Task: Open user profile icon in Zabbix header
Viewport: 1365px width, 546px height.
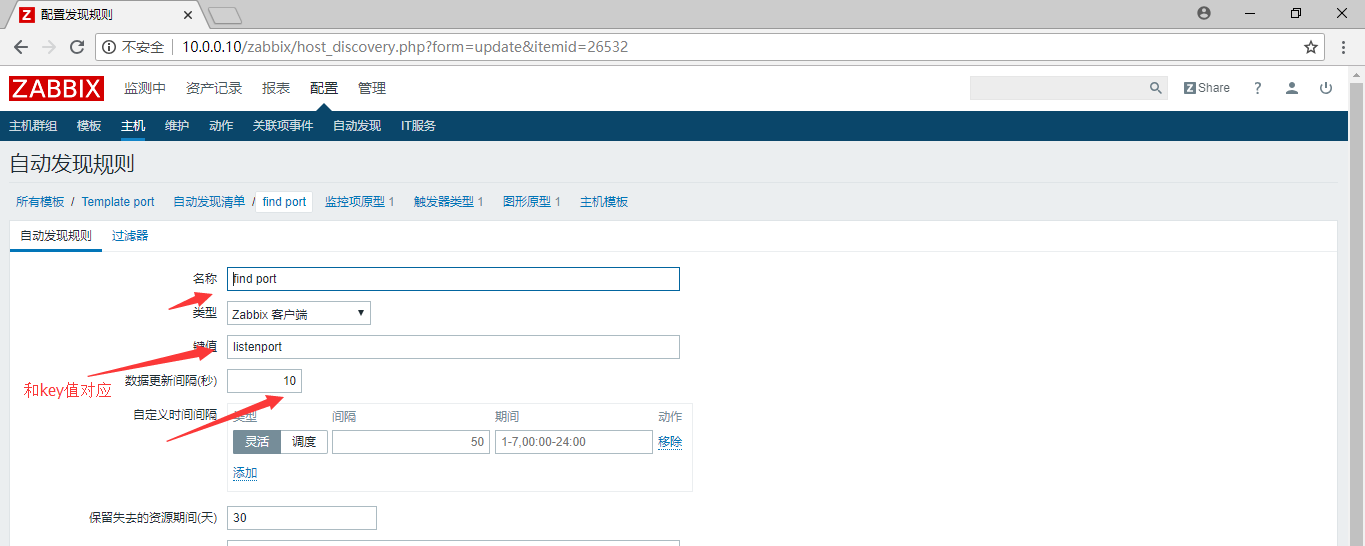Action: (1292, 88)
